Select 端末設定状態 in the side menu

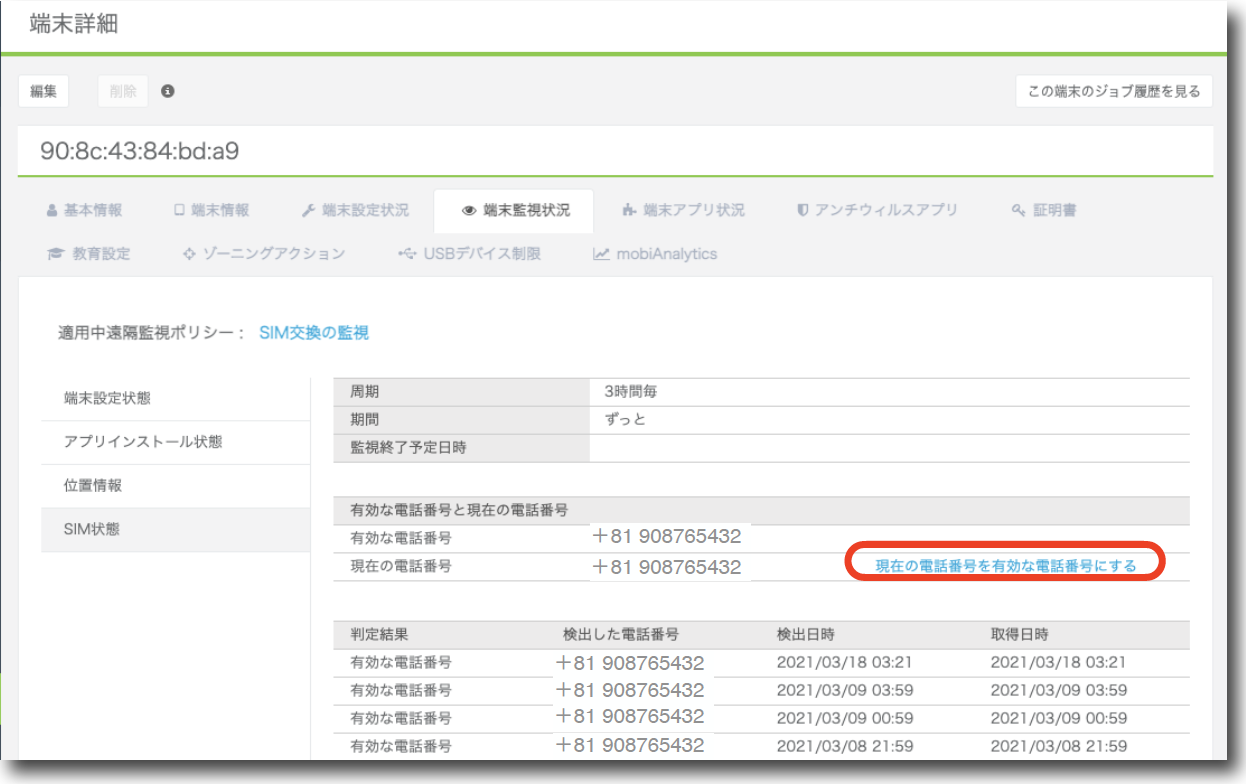coord(176,398)
